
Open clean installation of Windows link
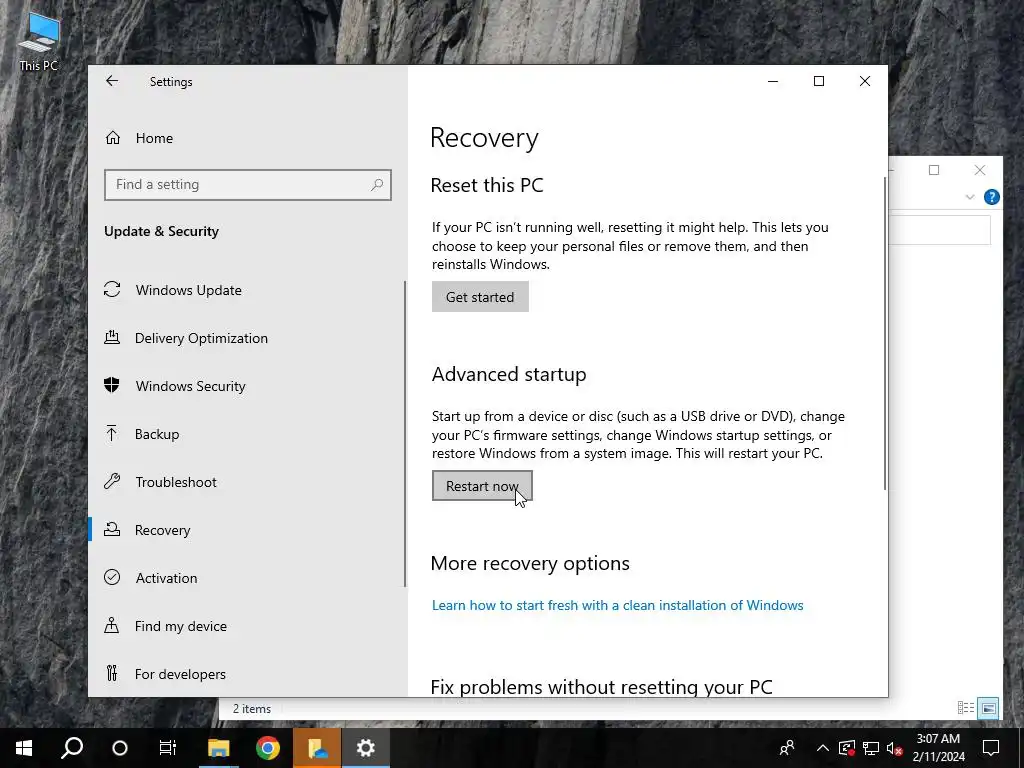click(x=617, y=605)
